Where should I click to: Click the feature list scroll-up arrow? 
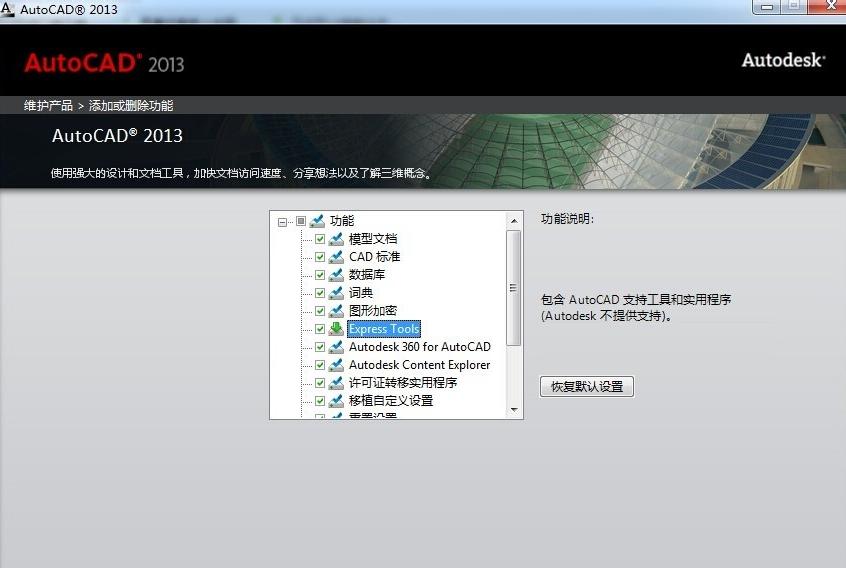coord(514,221)
